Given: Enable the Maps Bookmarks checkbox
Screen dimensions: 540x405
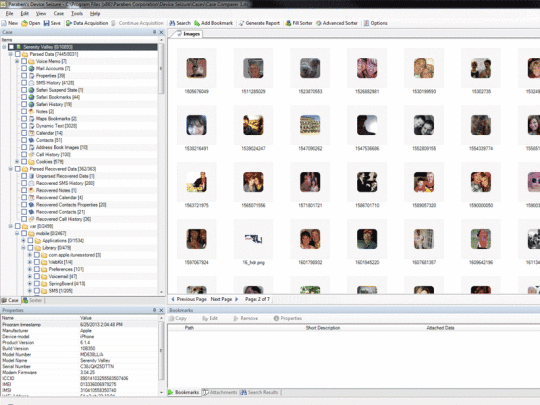Looking at the screenshot, I should [x=24, y=119].
